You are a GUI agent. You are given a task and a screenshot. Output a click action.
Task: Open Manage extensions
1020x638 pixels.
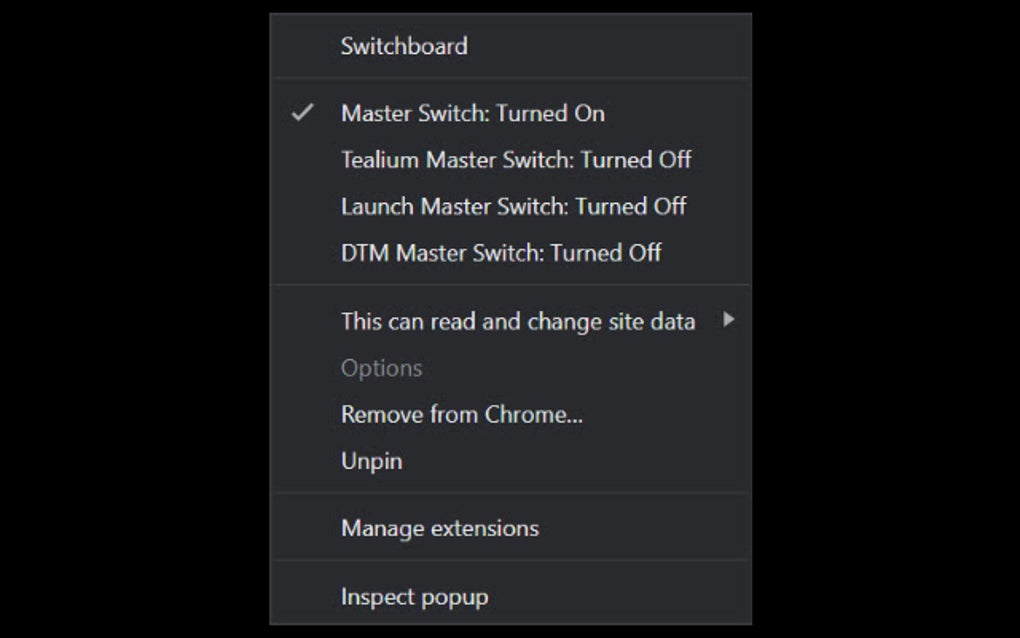pyautogui.click(x=439, y=527)
